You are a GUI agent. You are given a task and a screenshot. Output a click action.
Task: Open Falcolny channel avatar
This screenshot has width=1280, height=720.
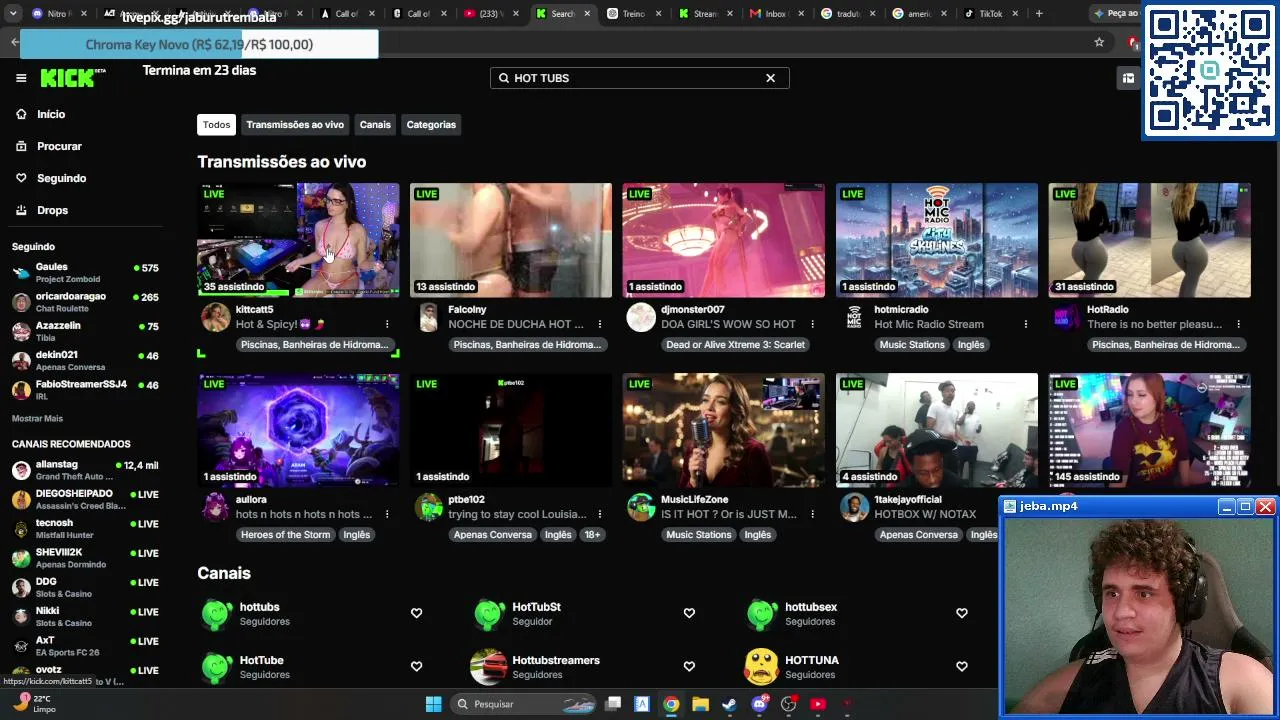tap(428, 318)
